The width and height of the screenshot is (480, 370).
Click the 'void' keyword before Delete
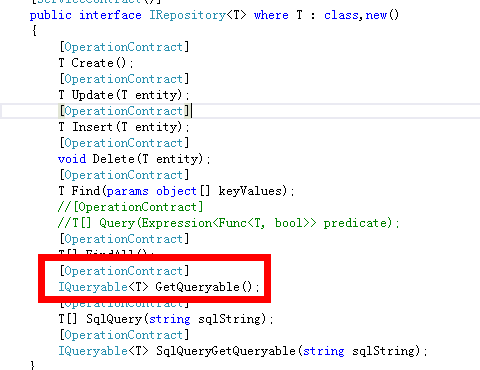(x=72, y=159)
